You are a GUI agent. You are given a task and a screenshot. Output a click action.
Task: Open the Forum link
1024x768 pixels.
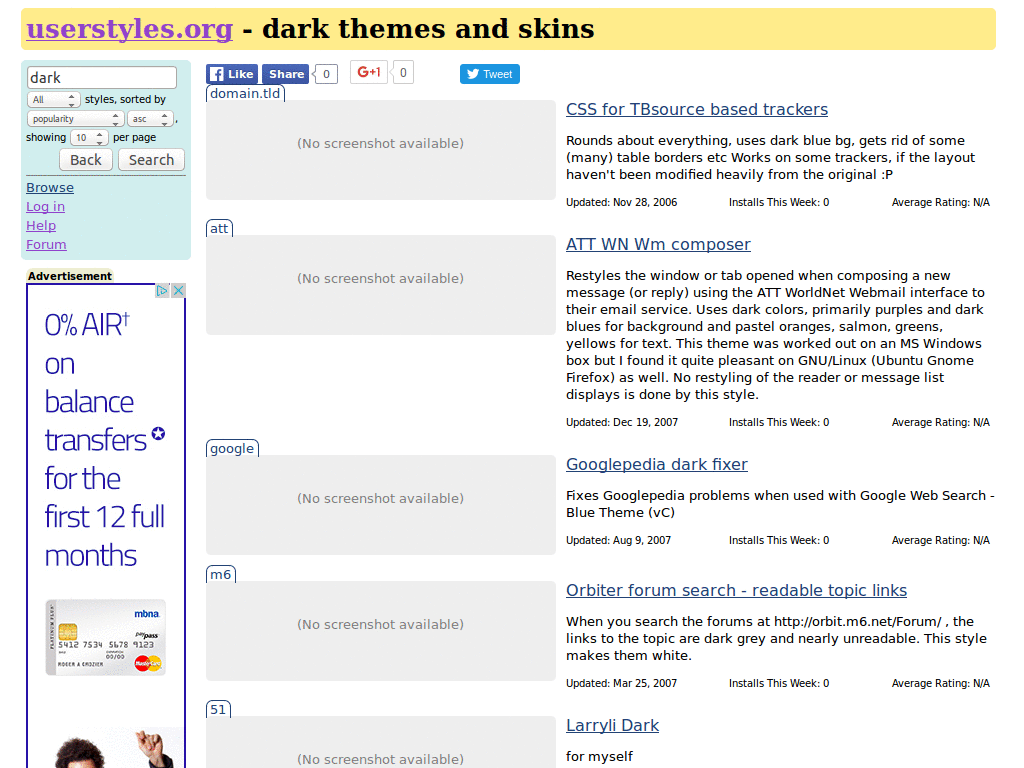pos(46,244)
